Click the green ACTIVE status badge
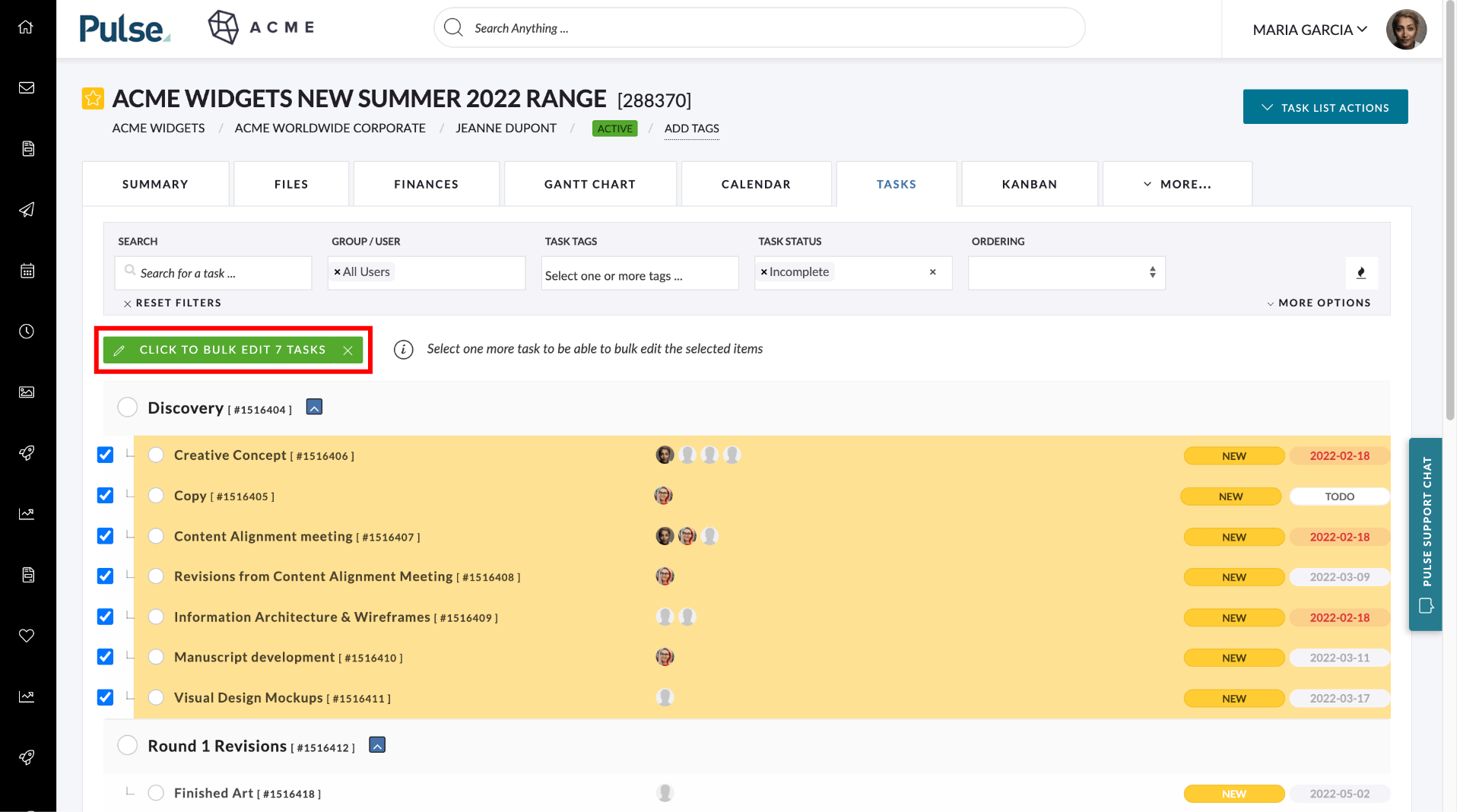The width and height of the screenshot is (1460, 812). (x=614, y=128)
